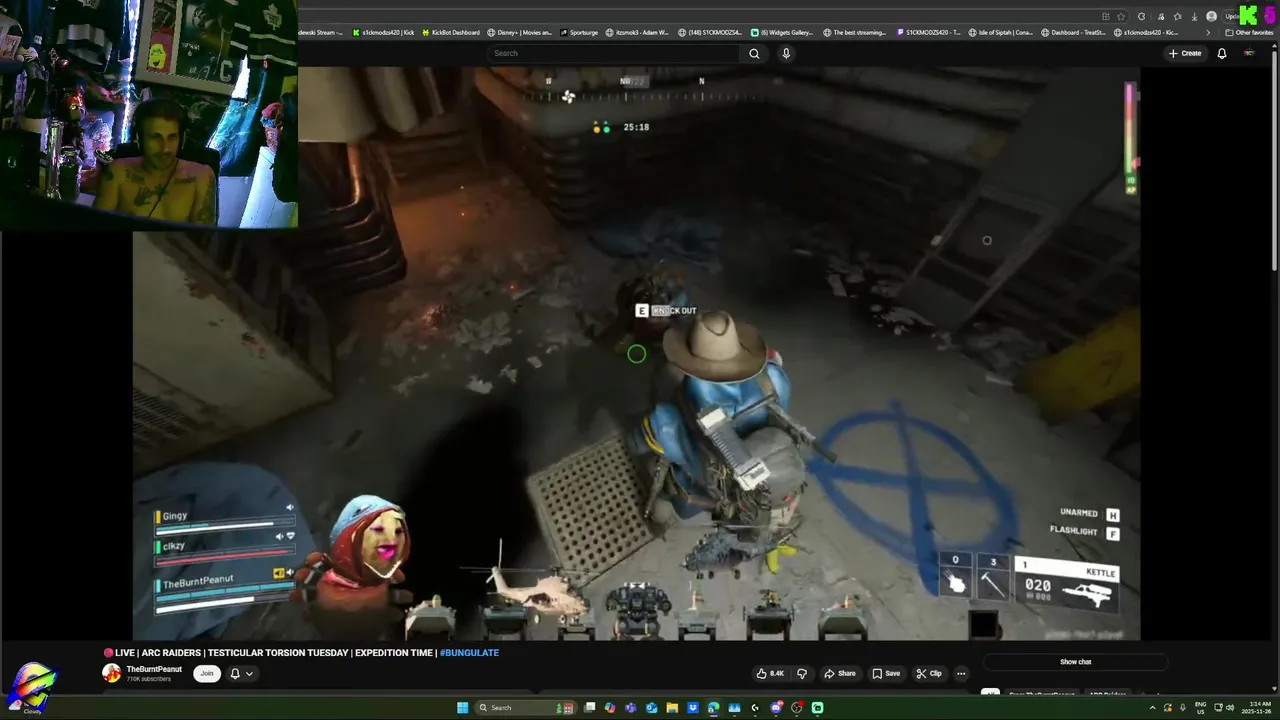The width and height of the screenshot is (1280, 720).
Task: Open Task View in taskbar
Action: [589, 708]
